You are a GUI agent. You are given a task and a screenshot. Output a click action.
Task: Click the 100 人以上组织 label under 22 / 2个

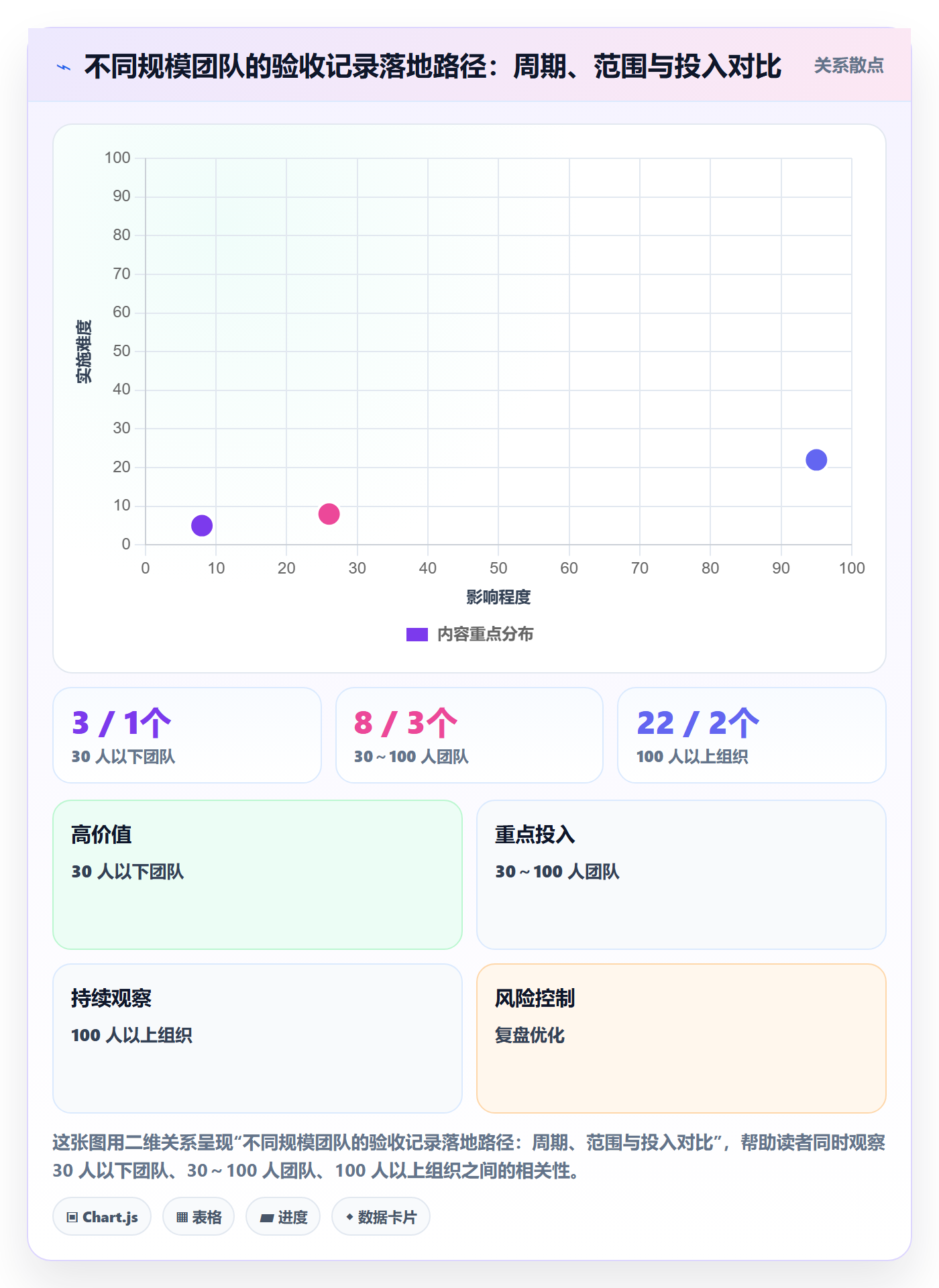click(692, 757)
